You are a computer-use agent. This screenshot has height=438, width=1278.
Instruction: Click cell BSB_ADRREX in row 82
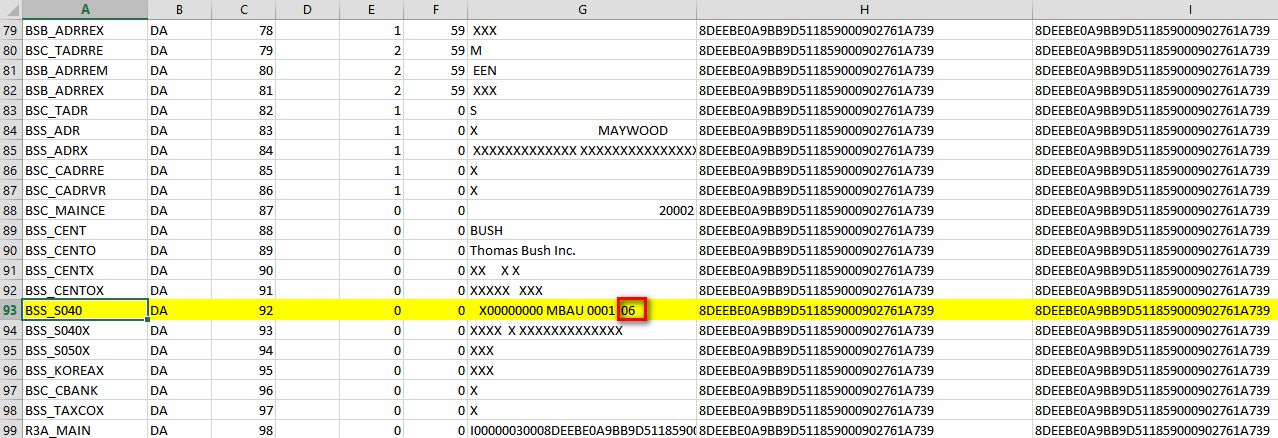[x=85, y=91]
